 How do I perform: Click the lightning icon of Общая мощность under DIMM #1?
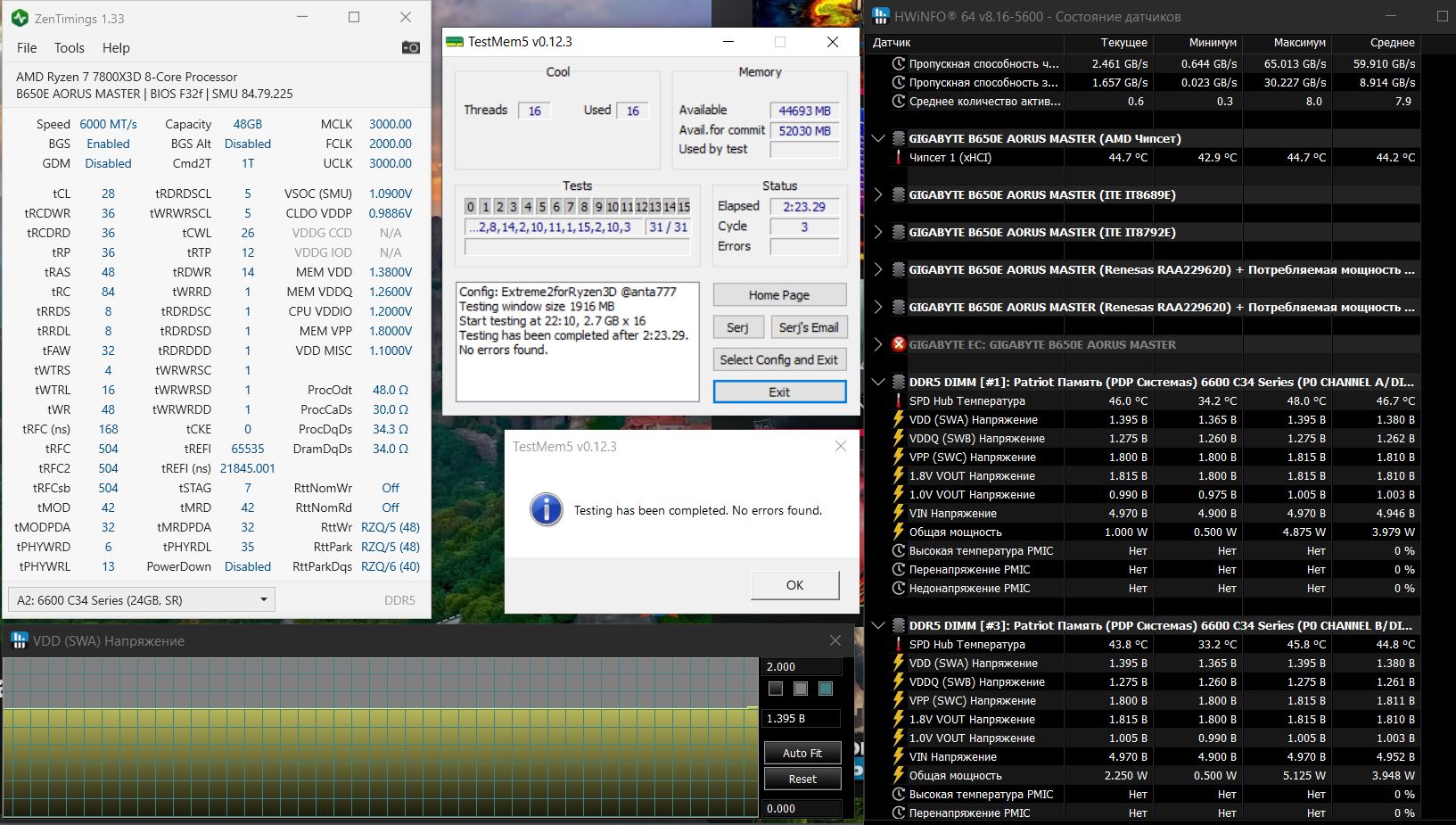(x=899, y=532)
